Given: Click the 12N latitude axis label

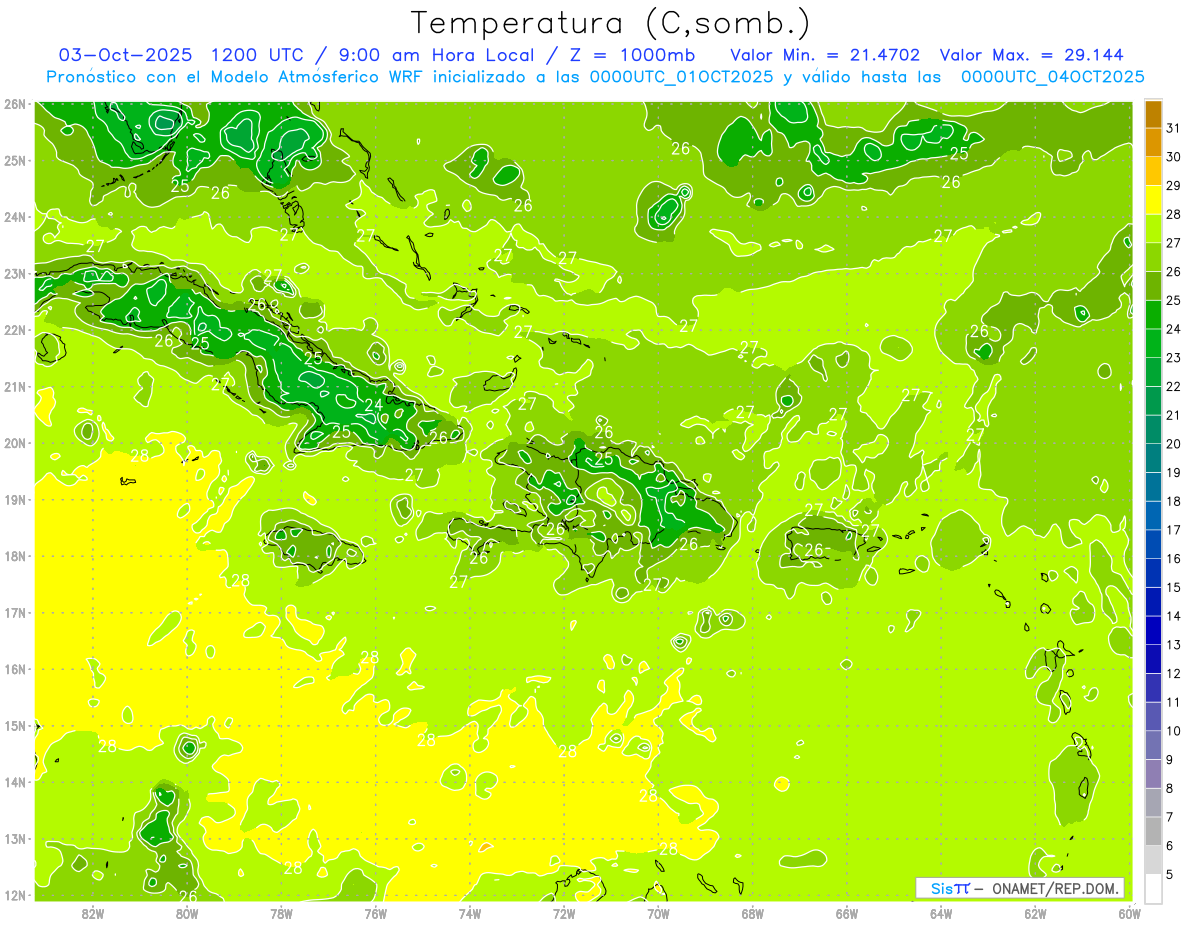Looking at the screenshot, I should point(16,895).
